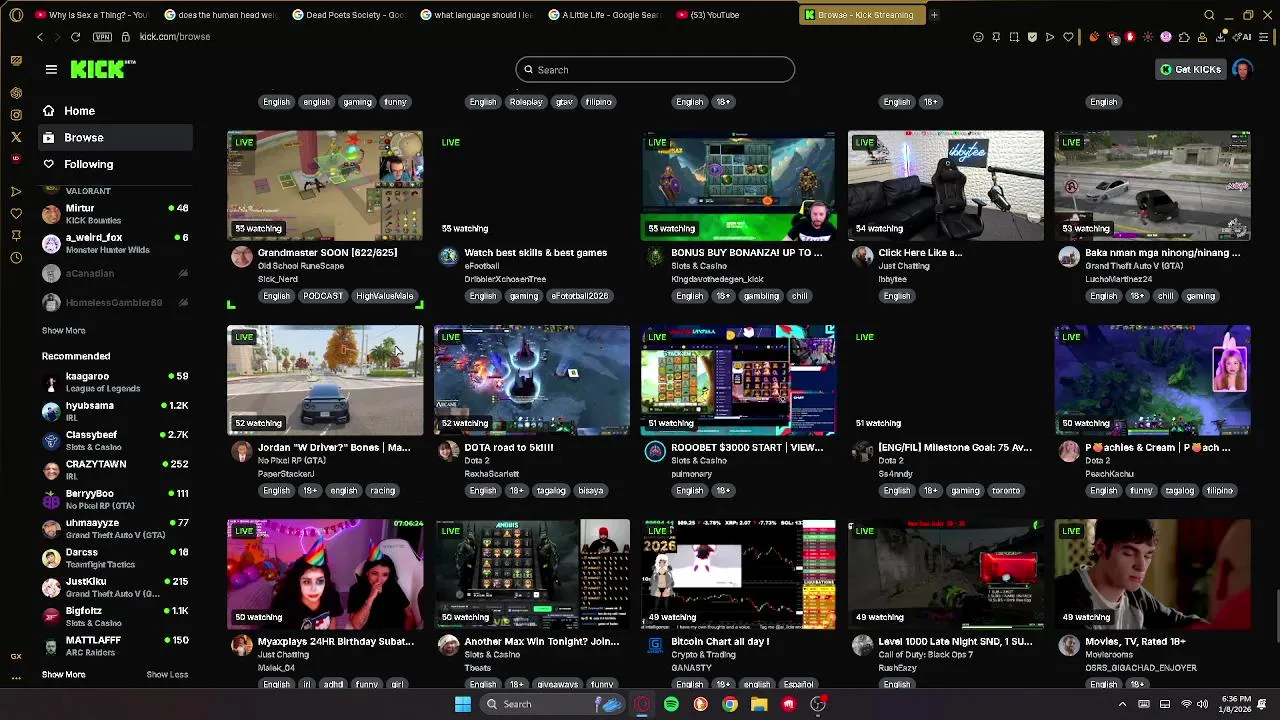This screenshot has width=1280, height=720.
Task: Open Spotify from taskbar
Action: pos(671,704)
